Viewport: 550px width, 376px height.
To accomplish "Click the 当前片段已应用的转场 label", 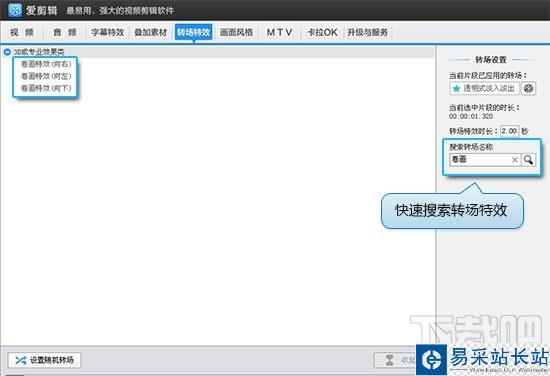I will tap(488, 75).
